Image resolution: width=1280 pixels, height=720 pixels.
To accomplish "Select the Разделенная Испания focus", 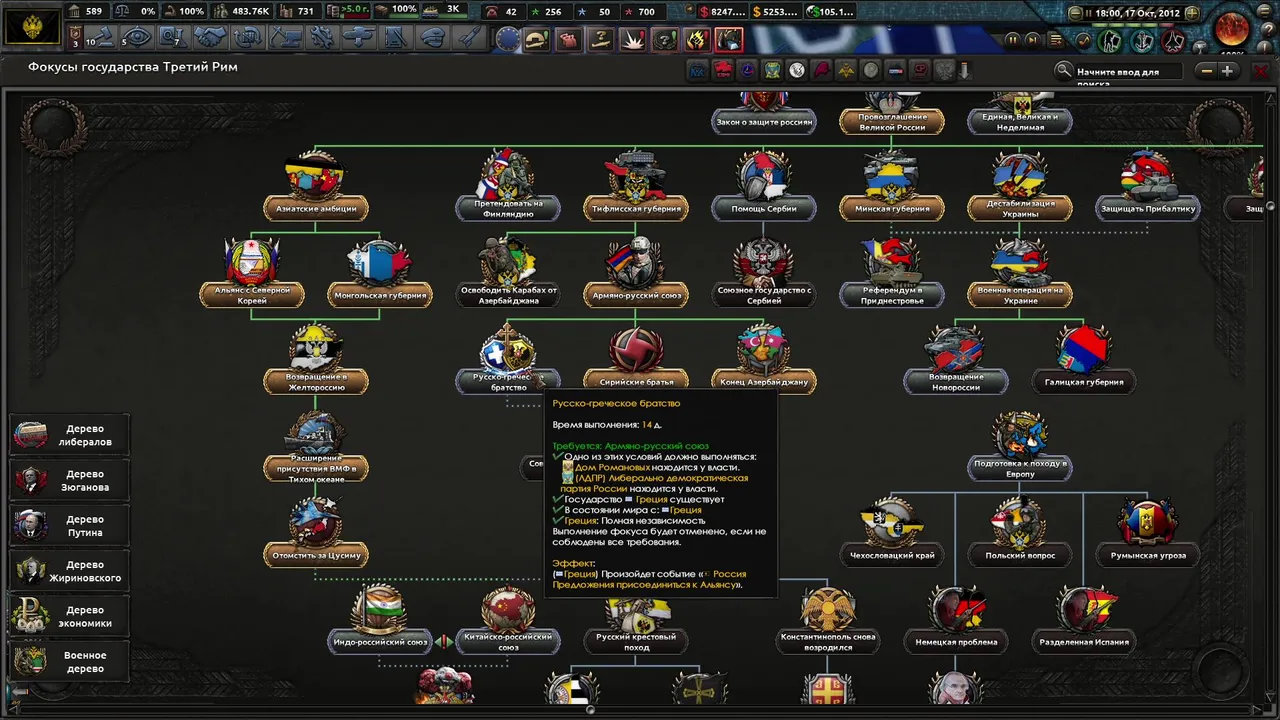I will pos(1084,621).
